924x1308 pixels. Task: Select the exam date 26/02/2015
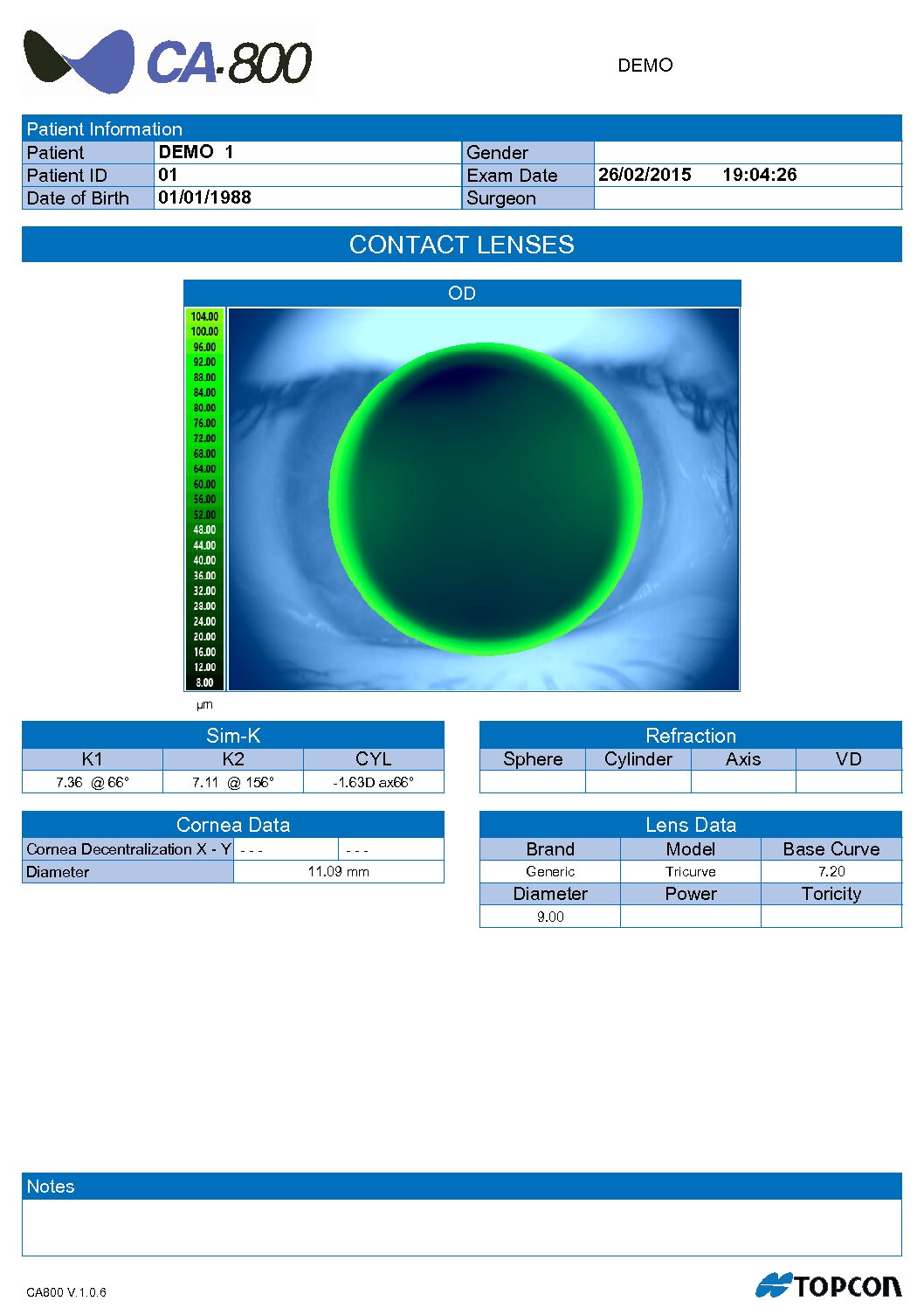(645, 175)
